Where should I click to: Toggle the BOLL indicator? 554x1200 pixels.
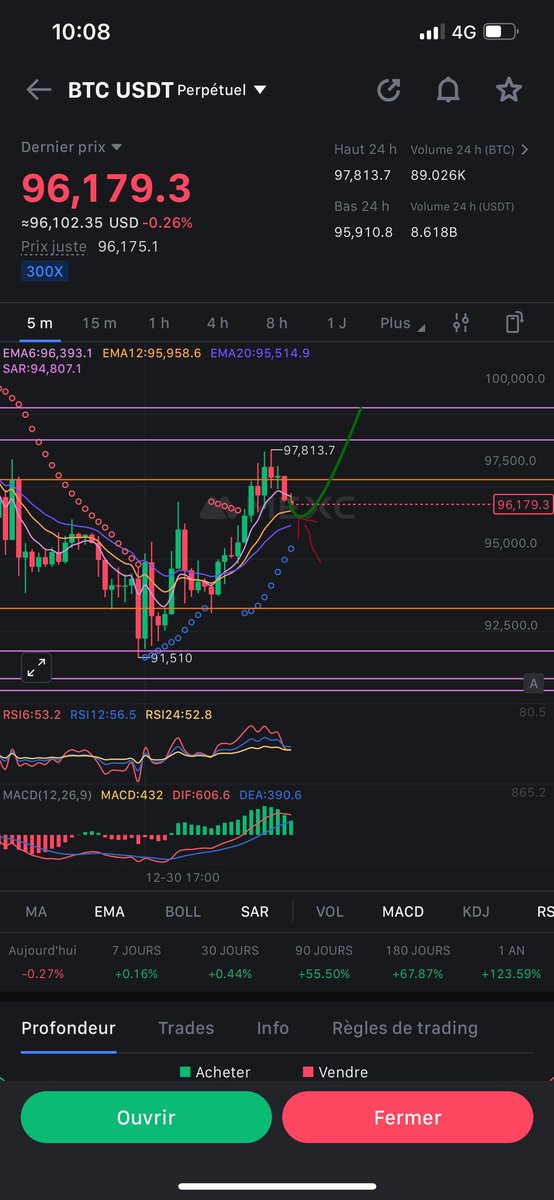(x=183, y=911)
